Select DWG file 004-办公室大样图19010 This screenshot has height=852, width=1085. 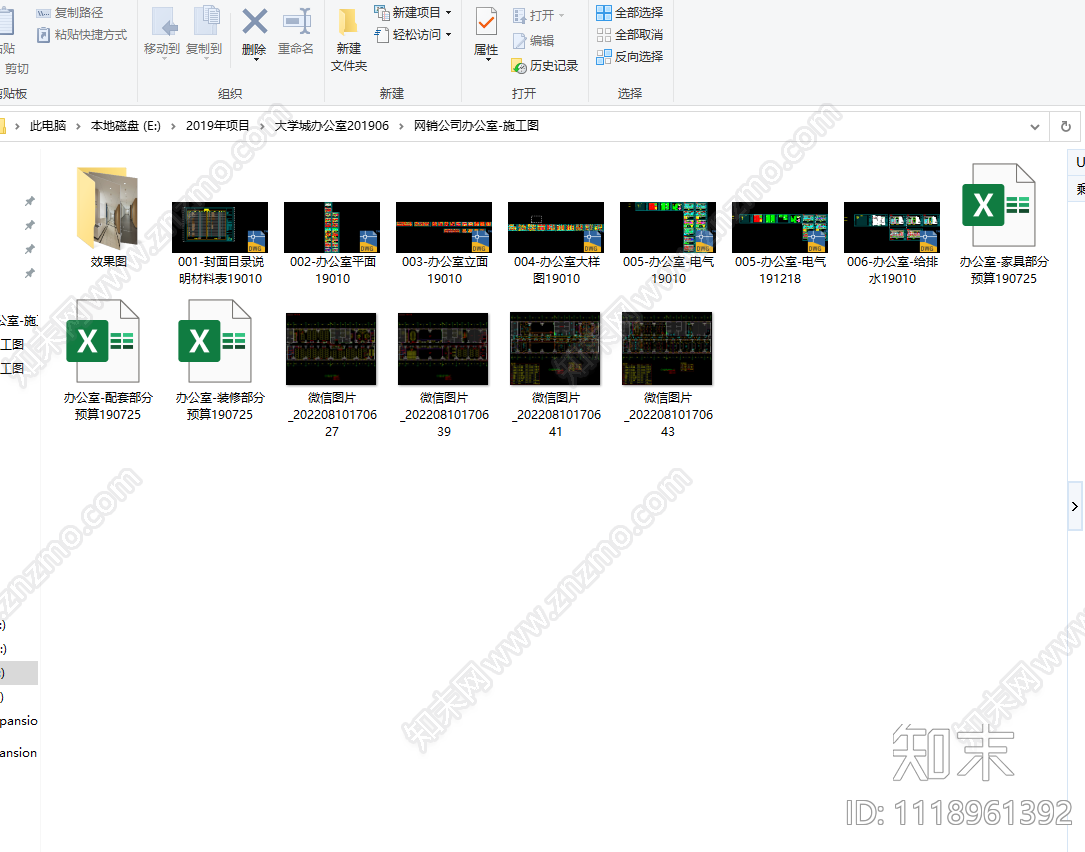click(556, 243)
